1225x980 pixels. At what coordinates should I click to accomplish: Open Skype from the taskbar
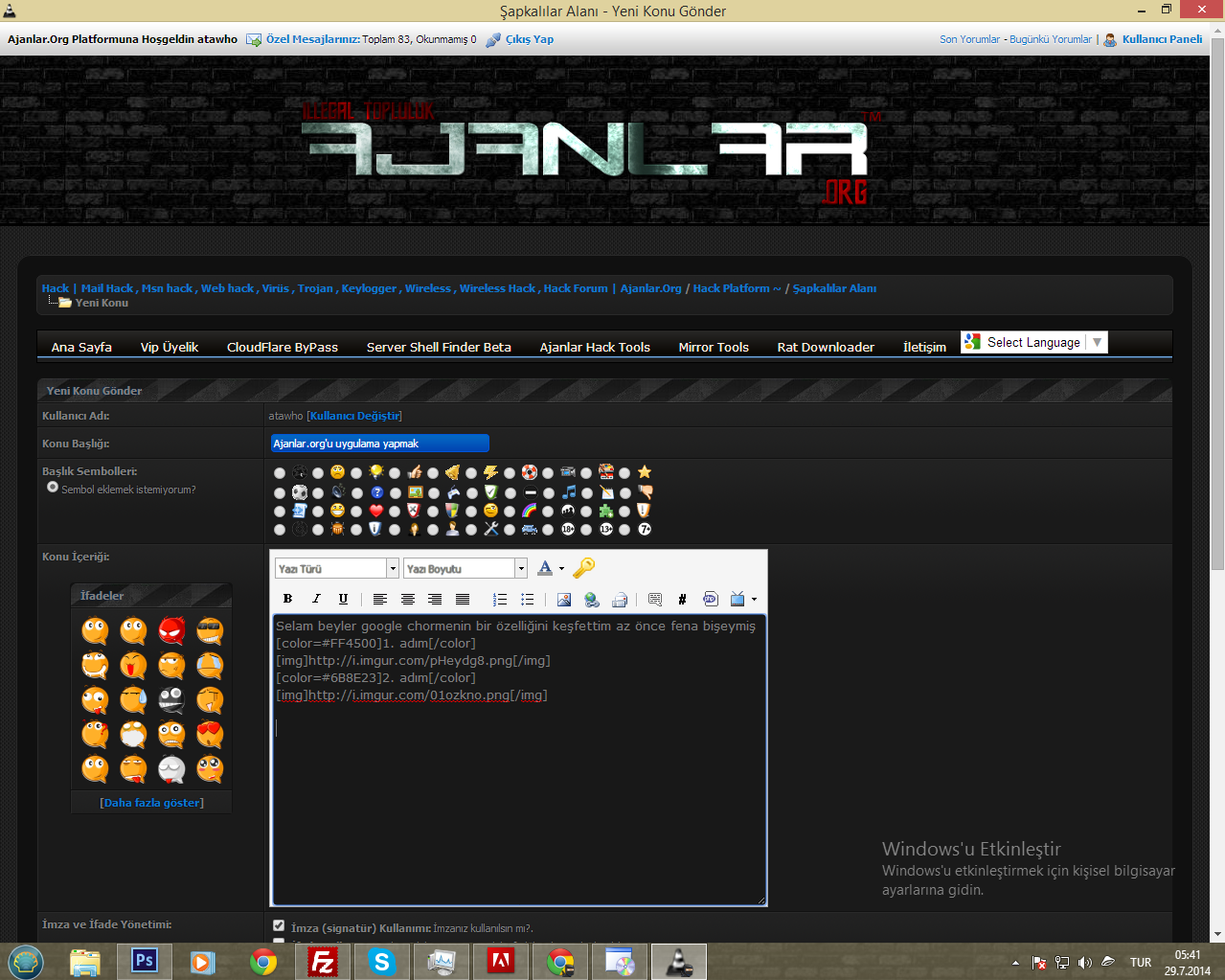click(x=382, y=961)
